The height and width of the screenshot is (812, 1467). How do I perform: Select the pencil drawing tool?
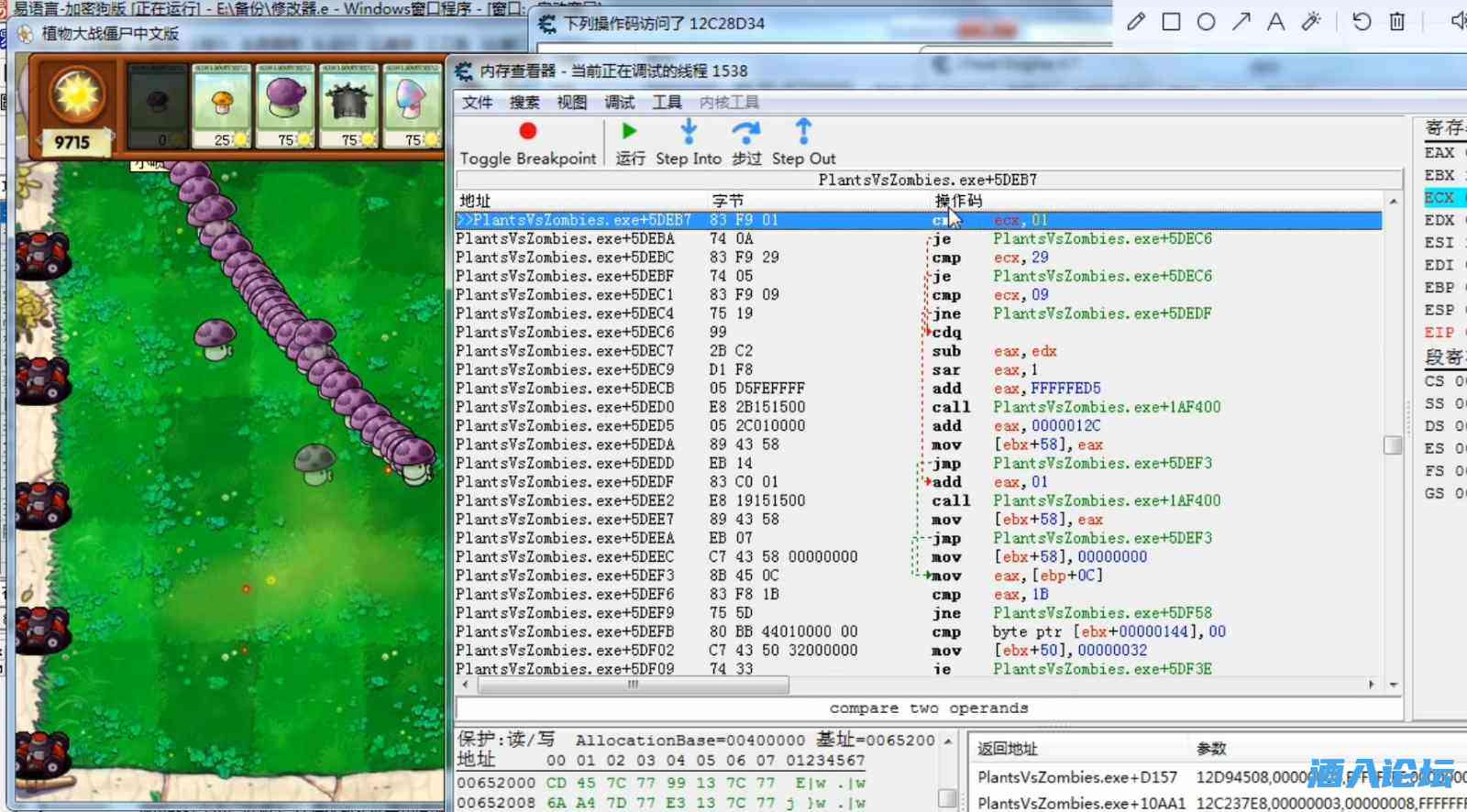(1136, 21)
